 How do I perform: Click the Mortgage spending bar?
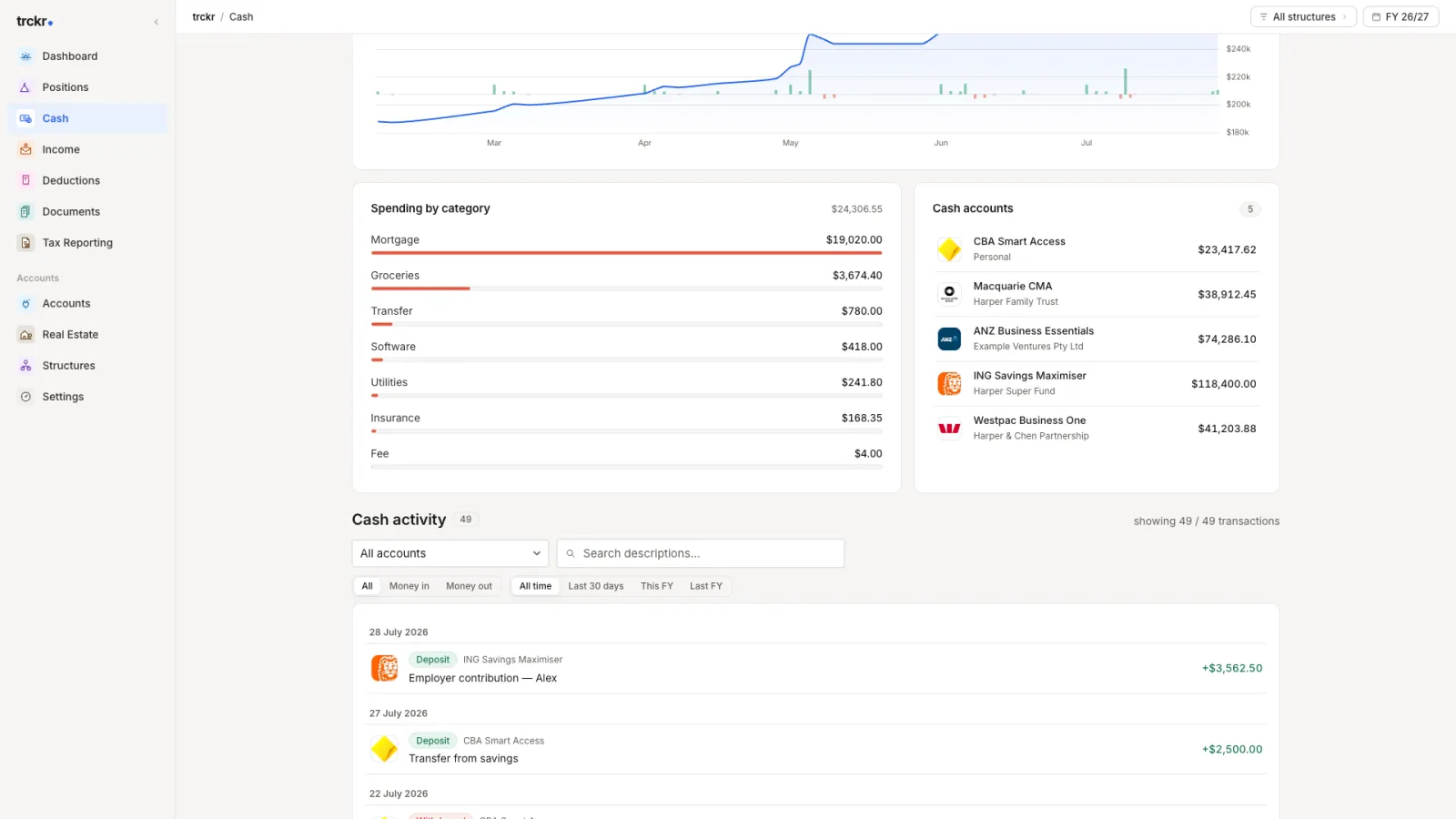[x=626, y=253]
